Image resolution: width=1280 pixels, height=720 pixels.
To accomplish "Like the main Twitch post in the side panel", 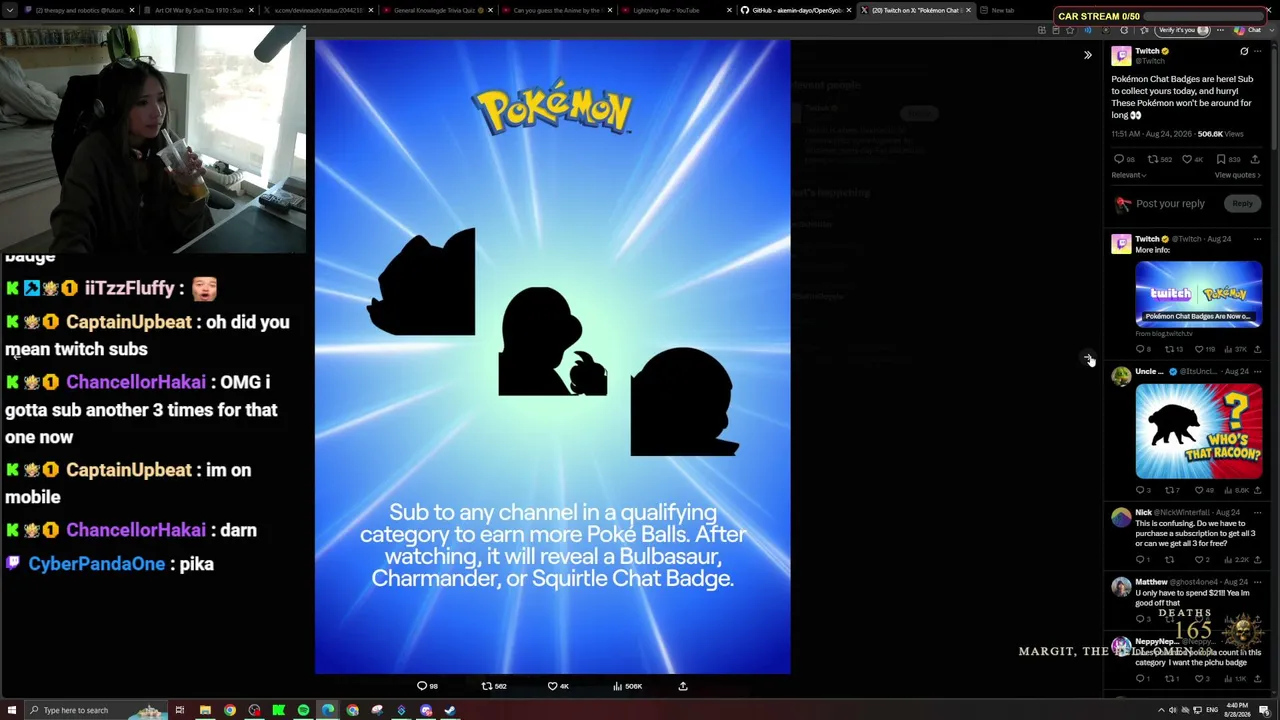I will click(1187, 159).
